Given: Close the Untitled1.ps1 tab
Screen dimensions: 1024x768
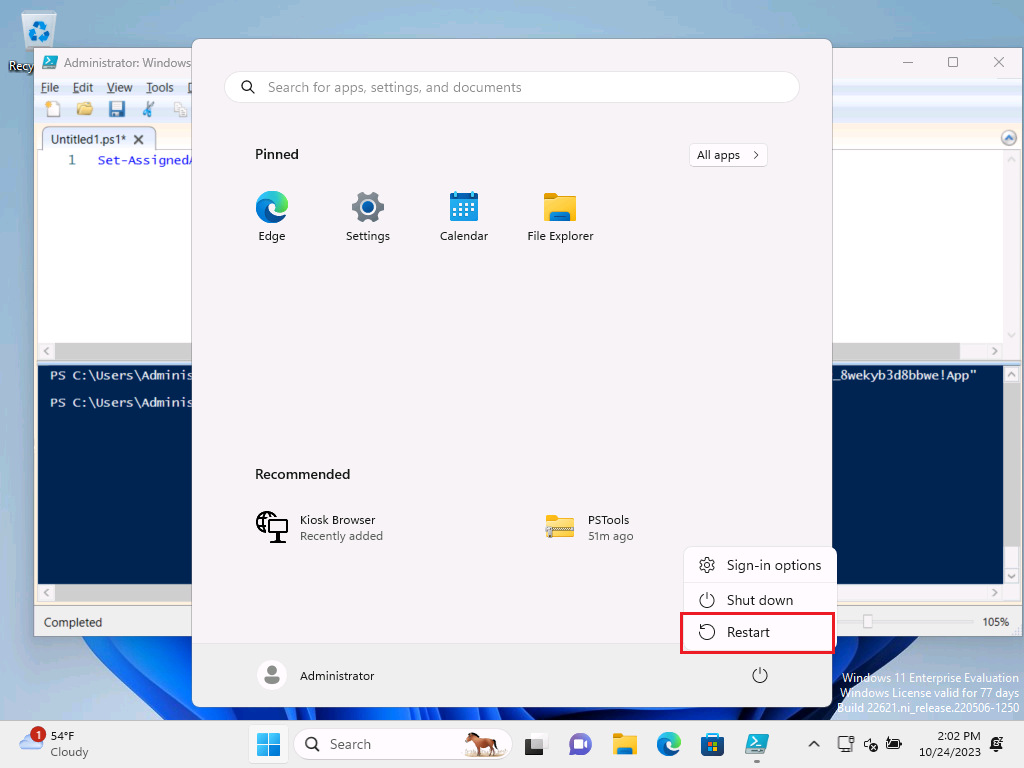Looking at the screenshot, I should (x=138, y=139).
